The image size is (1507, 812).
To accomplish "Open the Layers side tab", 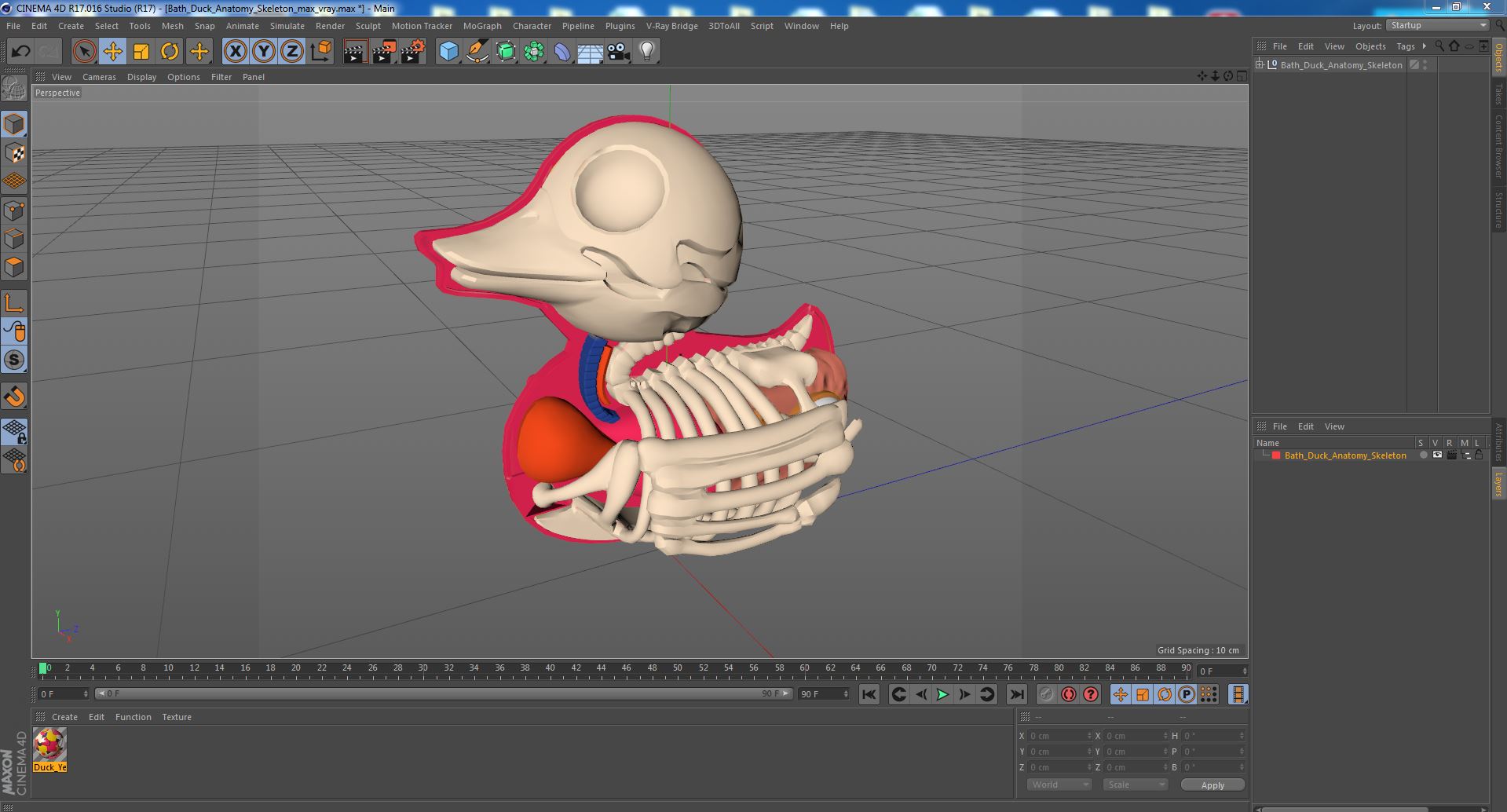I will click(1498, 484).
